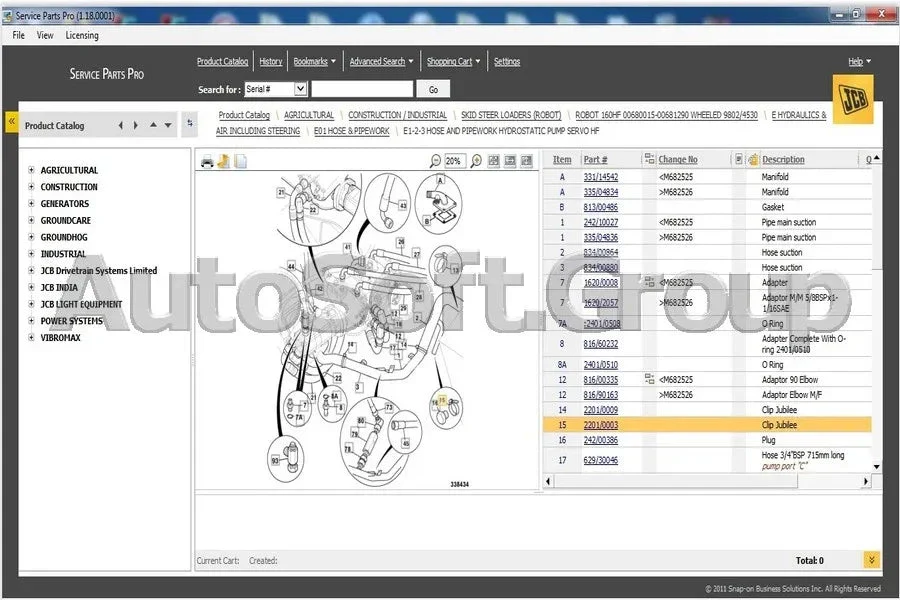The image size is (900, 600).
Task: Click into the search text field
Action: (362, 89)
